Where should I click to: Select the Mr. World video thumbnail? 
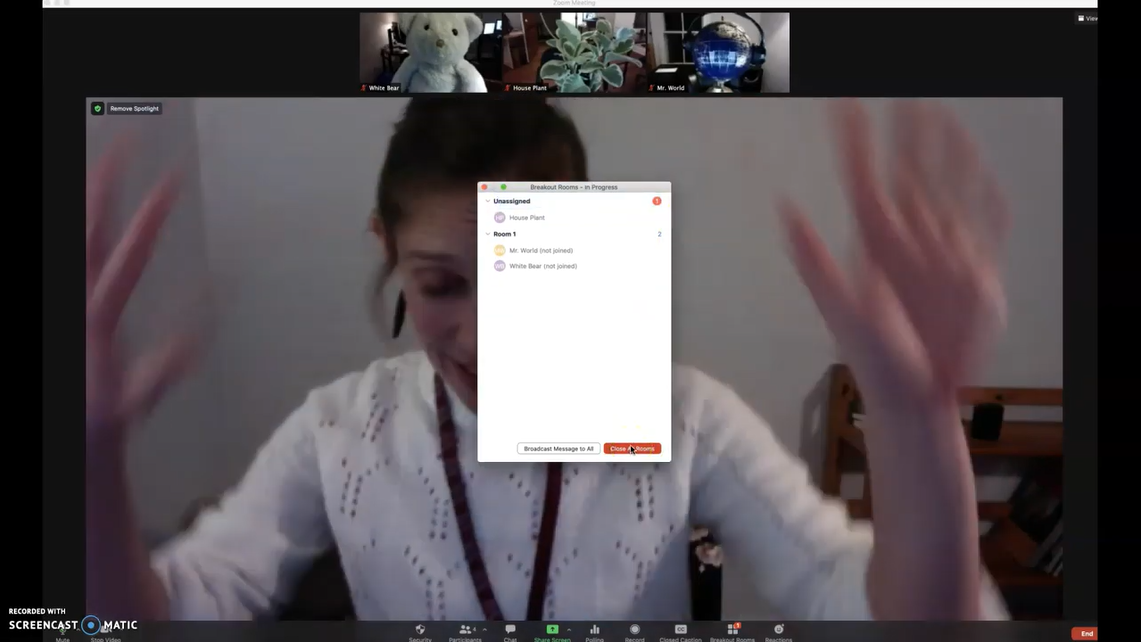[718, 52]
